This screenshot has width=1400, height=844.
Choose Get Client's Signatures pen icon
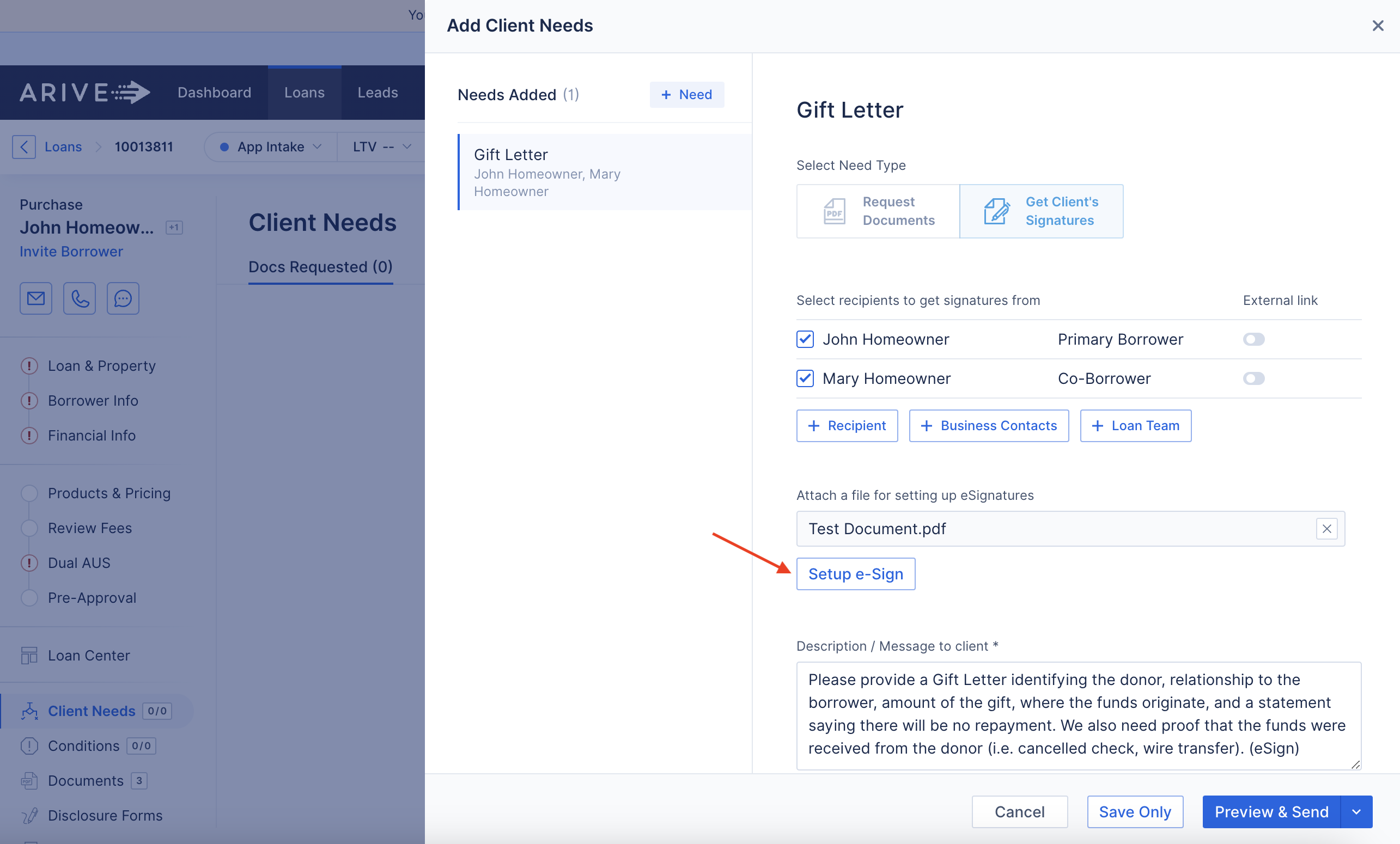point(996,211)
